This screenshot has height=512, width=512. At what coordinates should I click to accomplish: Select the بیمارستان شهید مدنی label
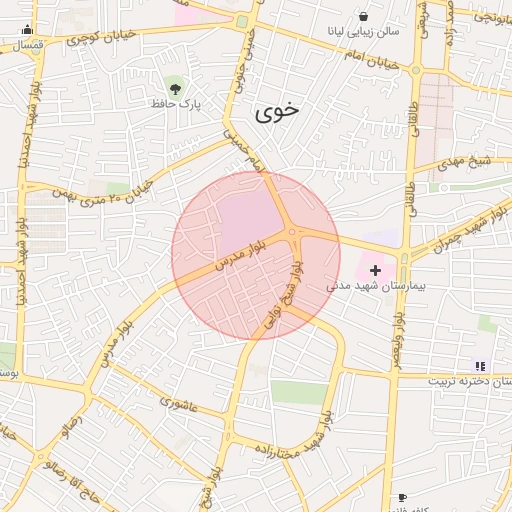376,286
